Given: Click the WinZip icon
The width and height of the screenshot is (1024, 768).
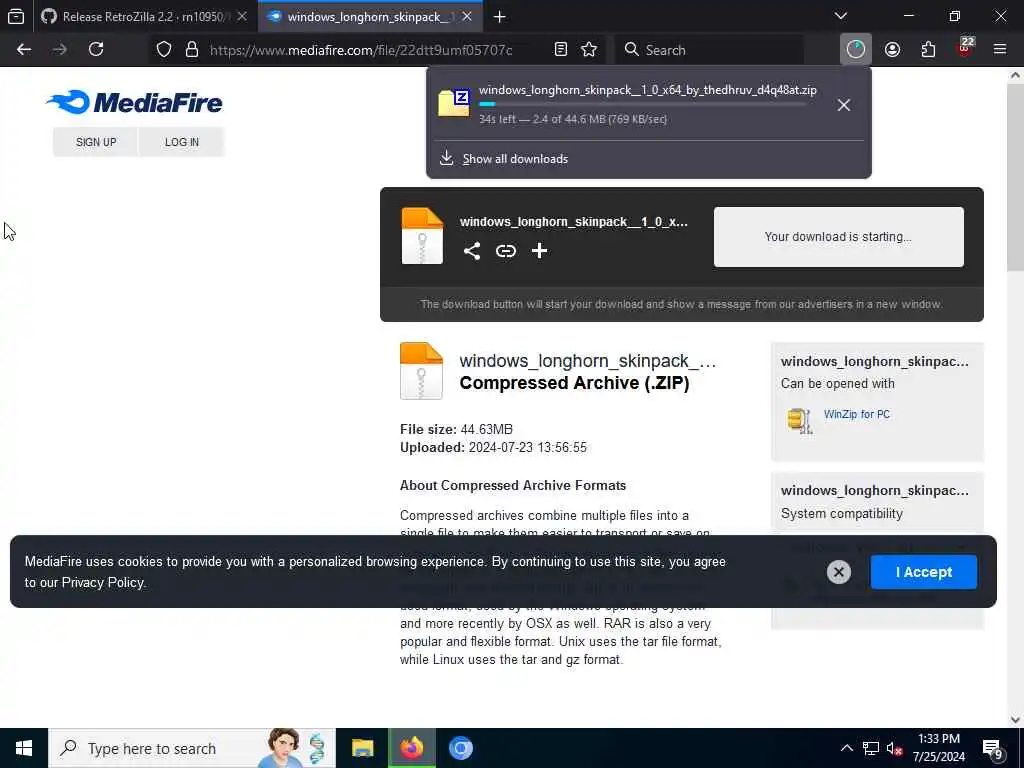Looking at the screenshot, I should pyautogui.click(x=799, y=421).
